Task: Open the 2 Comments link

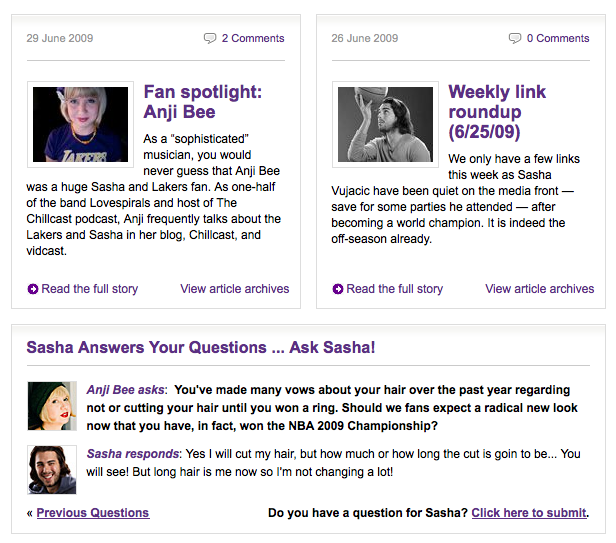Action: (253, 38)
